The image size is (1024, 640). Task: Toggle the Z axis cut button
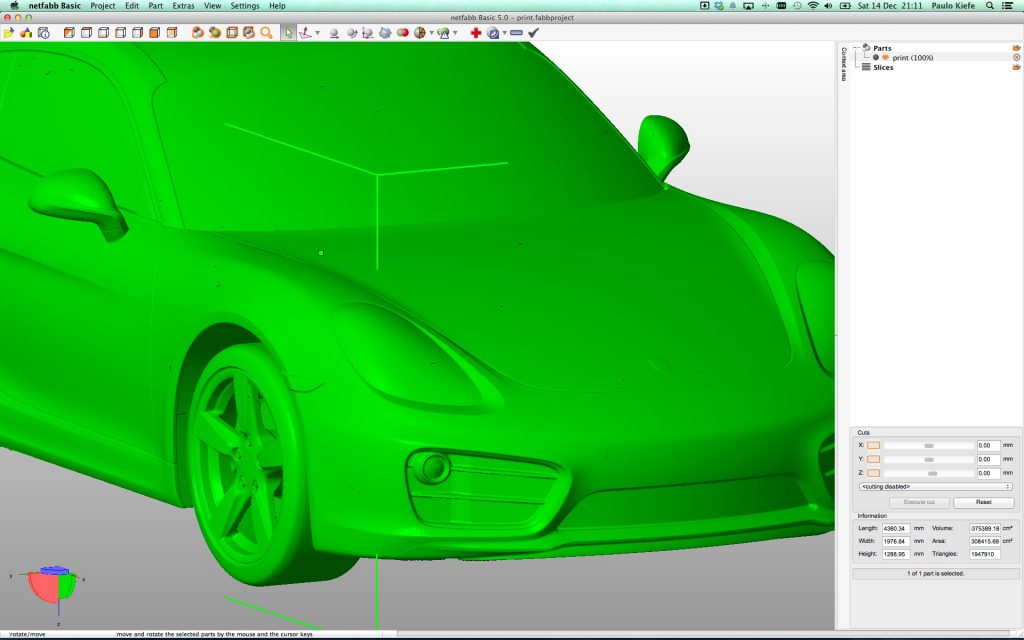pyautogui.click(x=873, y=473)
